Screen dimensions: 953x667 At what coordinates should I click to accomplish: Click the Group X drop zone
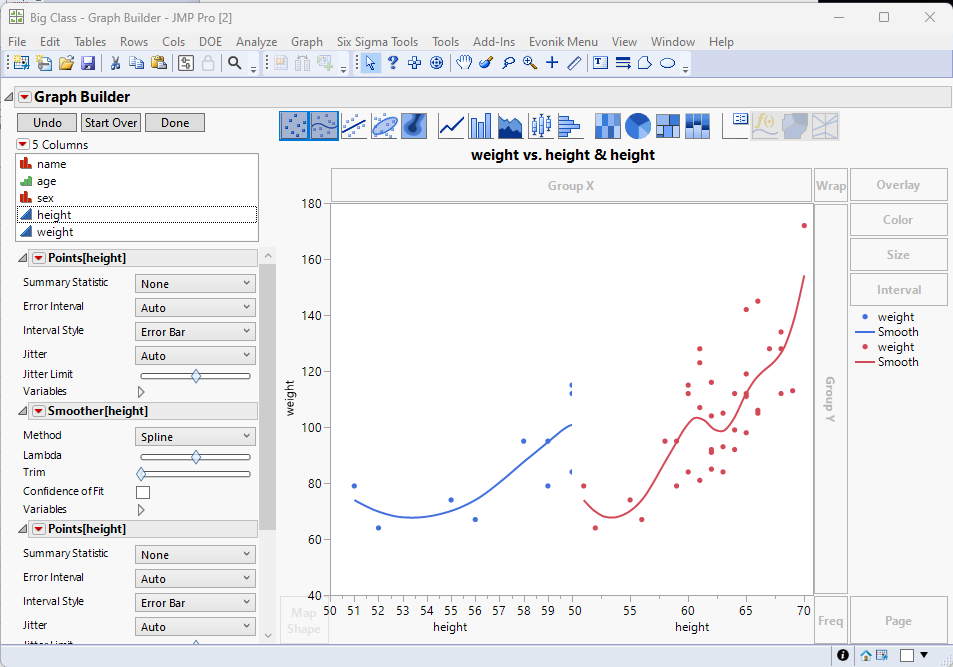click(x=571, y=185)
